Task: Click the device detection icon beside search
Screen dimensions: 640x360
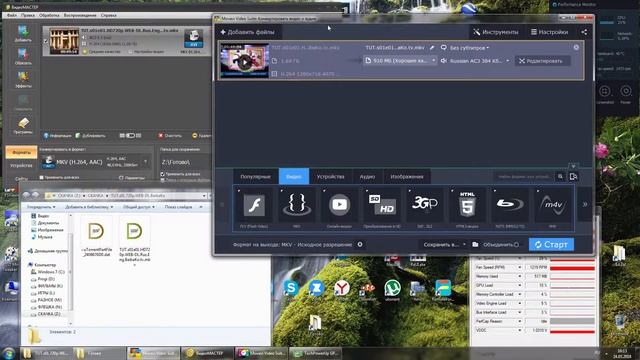Action: (x=573, y=176)
